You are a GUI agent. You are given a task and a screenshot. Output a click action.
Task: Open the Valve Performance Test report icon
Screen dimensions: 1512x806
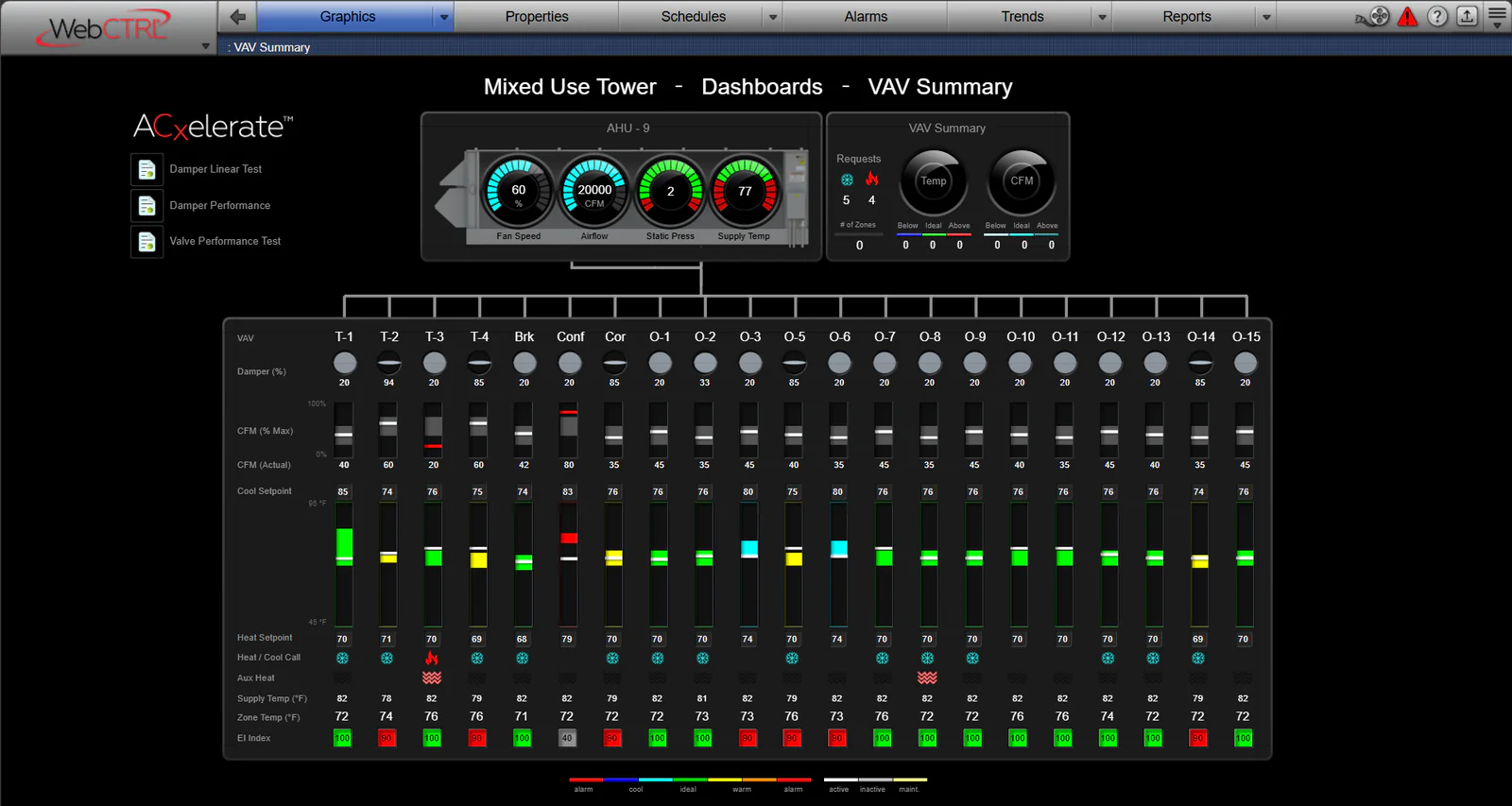(x=146, y=241)
